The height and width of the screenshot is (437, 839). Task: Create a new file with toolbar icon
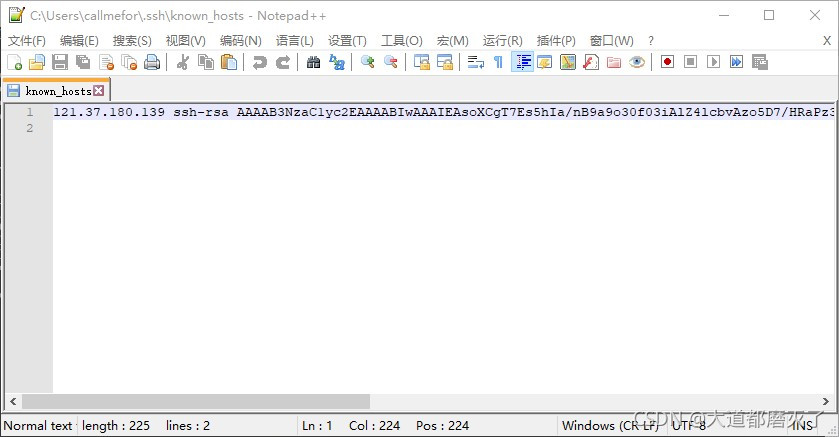pos(15,63)
